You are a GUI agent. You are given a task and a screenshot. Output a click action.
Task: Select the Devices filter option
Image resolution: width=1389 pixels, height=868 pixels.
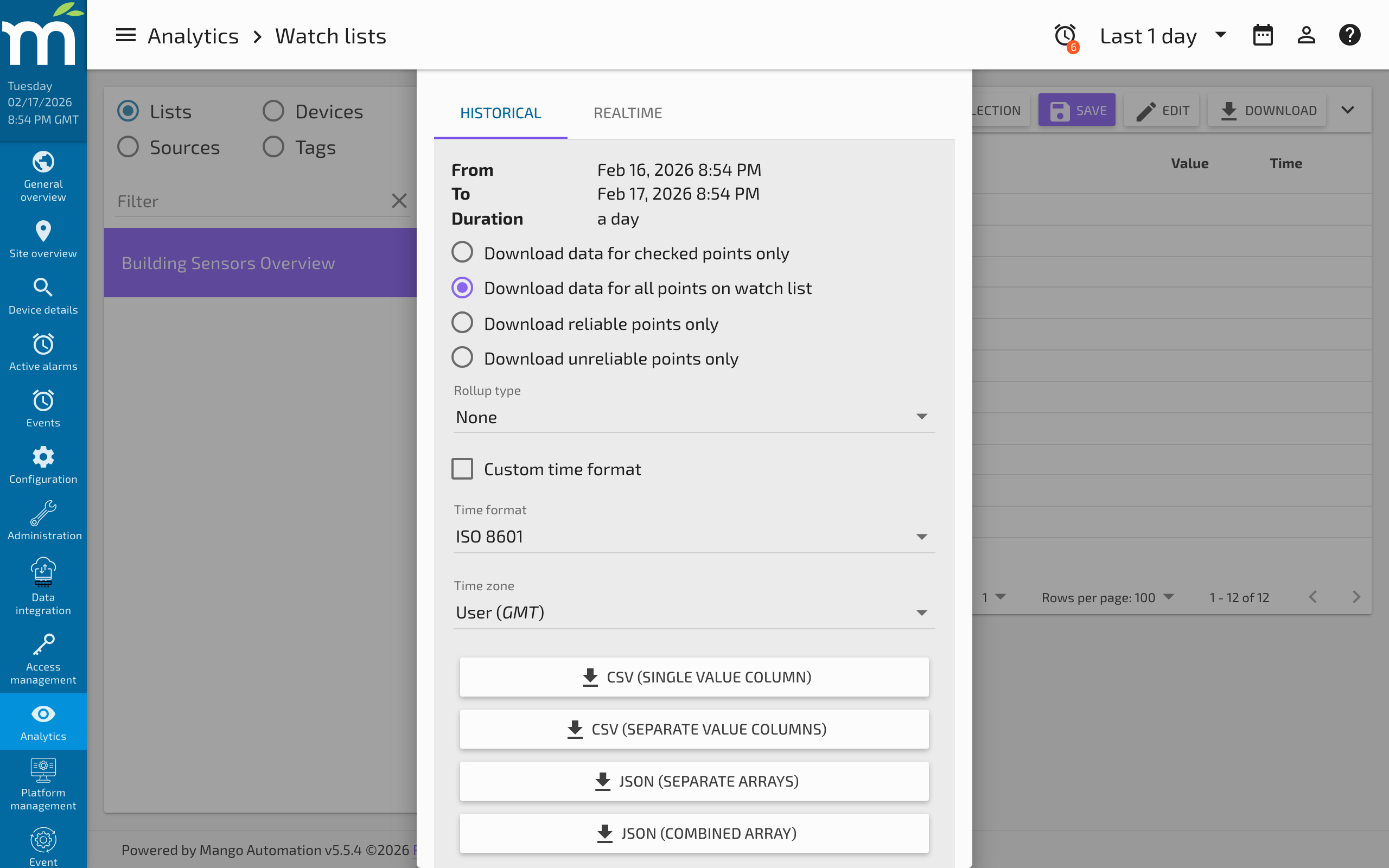(x=274, y=110)
